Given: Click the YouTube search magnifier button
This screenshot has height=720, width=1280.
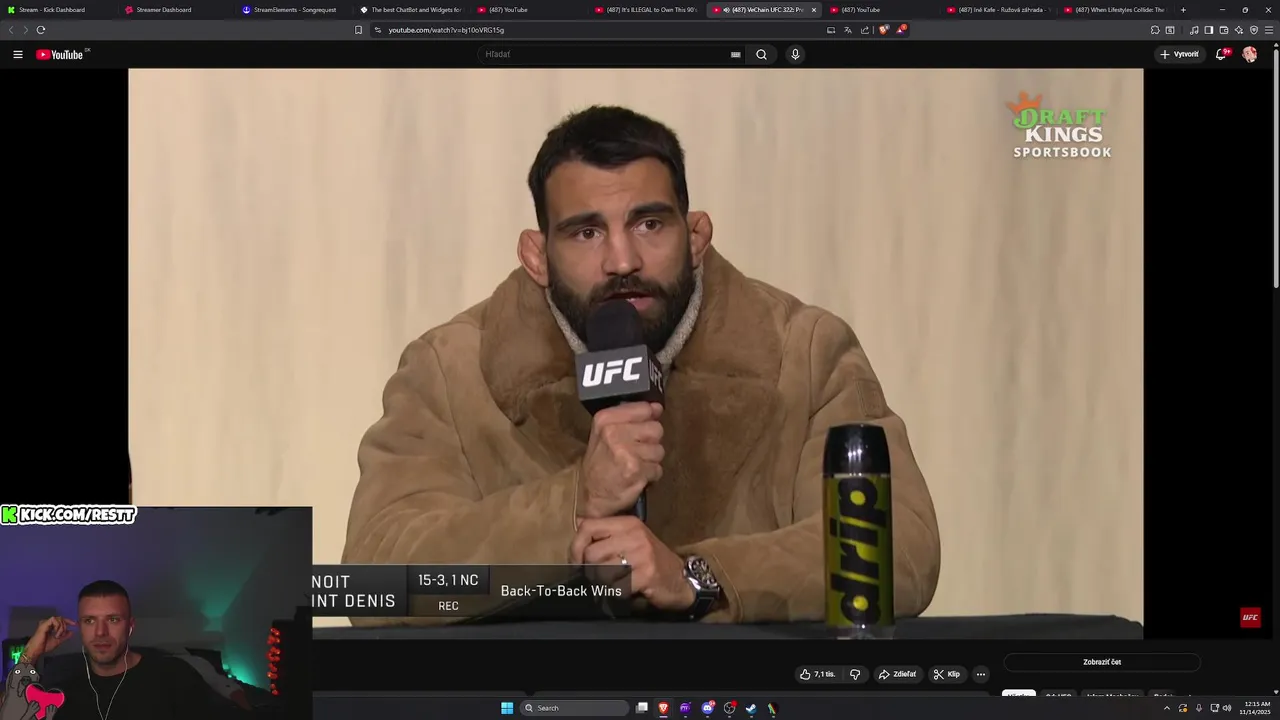Looking at the screenshot, I should click(761, 54).
